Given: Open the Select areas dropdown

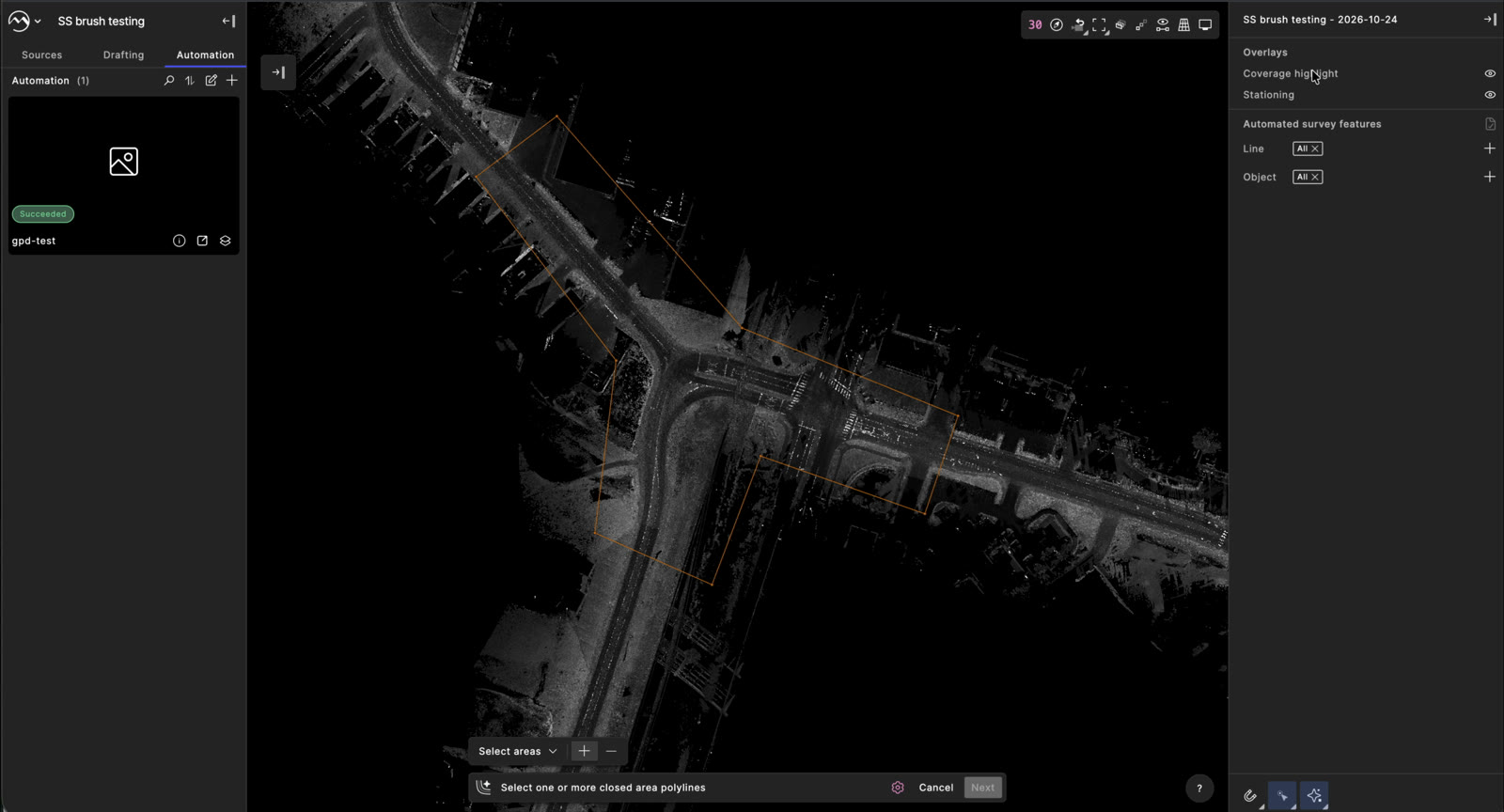Looking at the screenshot, I should pyautogui.click(x=518, y=751).
